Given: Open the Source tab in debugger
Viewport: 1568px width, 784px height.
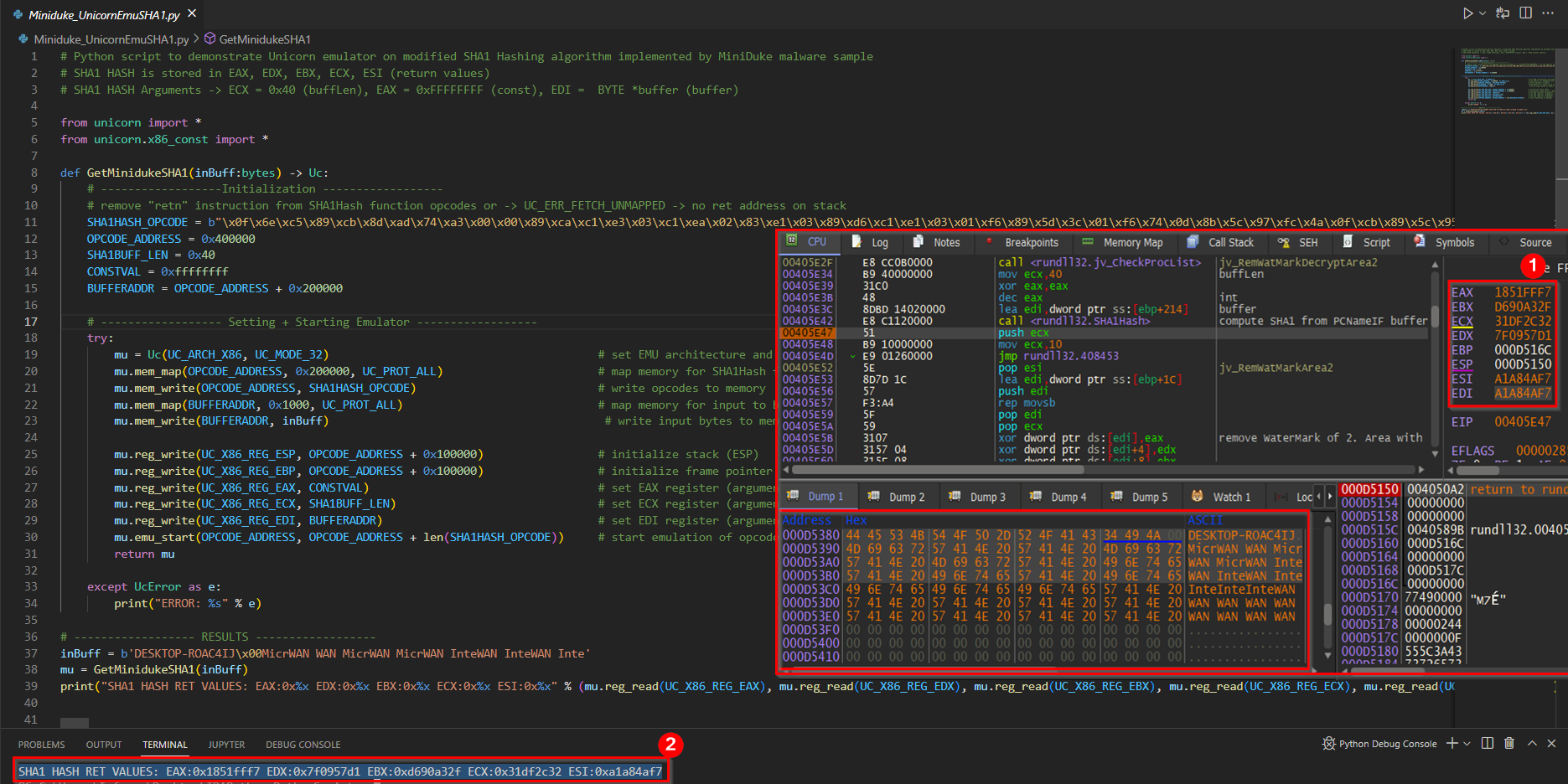Looking at the screenshot, I should click(x=1527, y=242).
